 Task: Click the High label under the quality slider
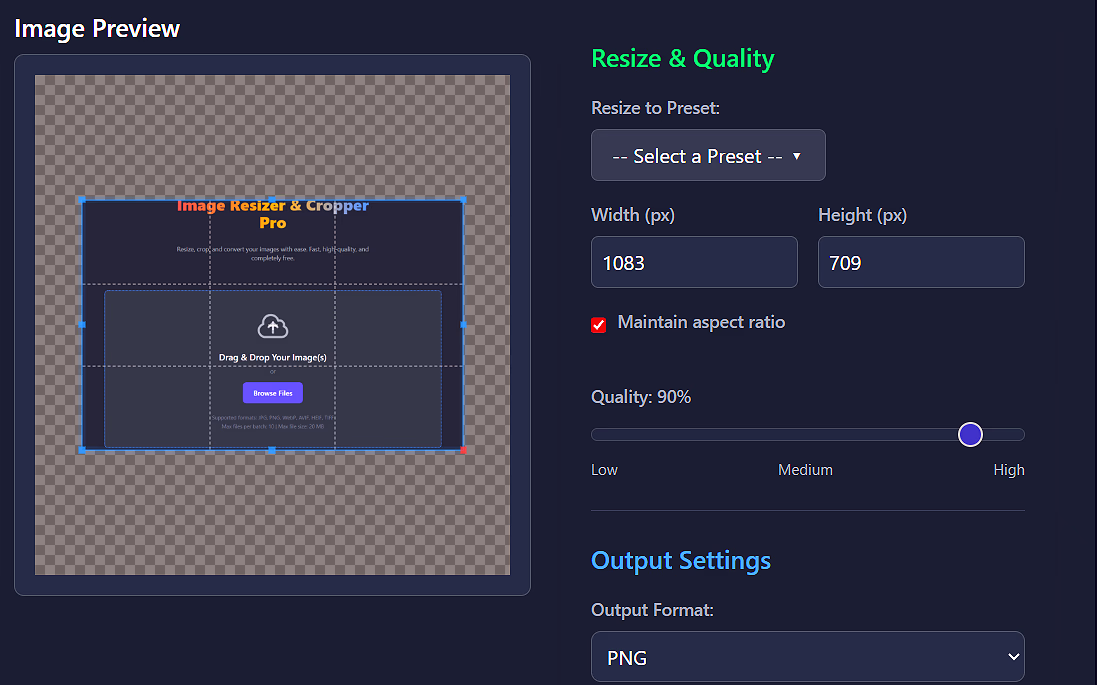pyautogui.click(x=1009, y=469)
